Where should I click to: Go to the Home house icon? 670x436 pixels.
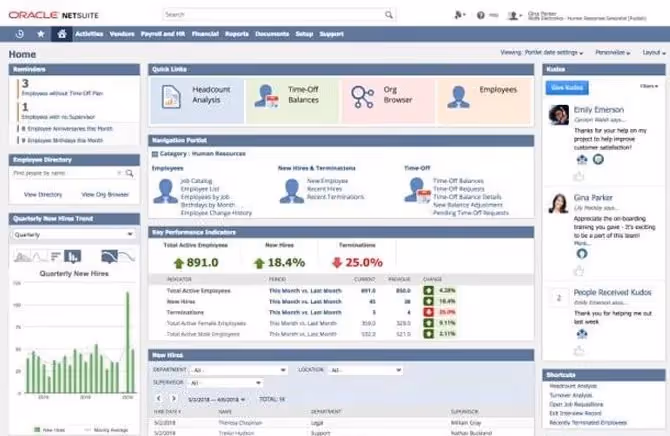62,34
